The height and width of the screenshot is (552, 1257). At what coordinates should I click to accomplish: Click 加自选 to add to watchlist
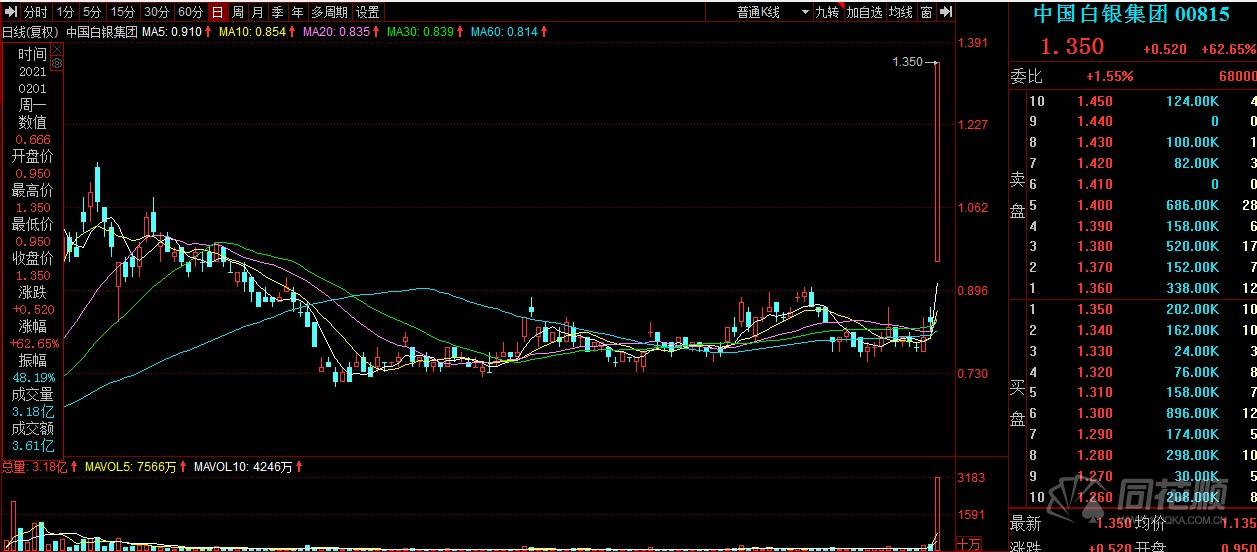864,12
